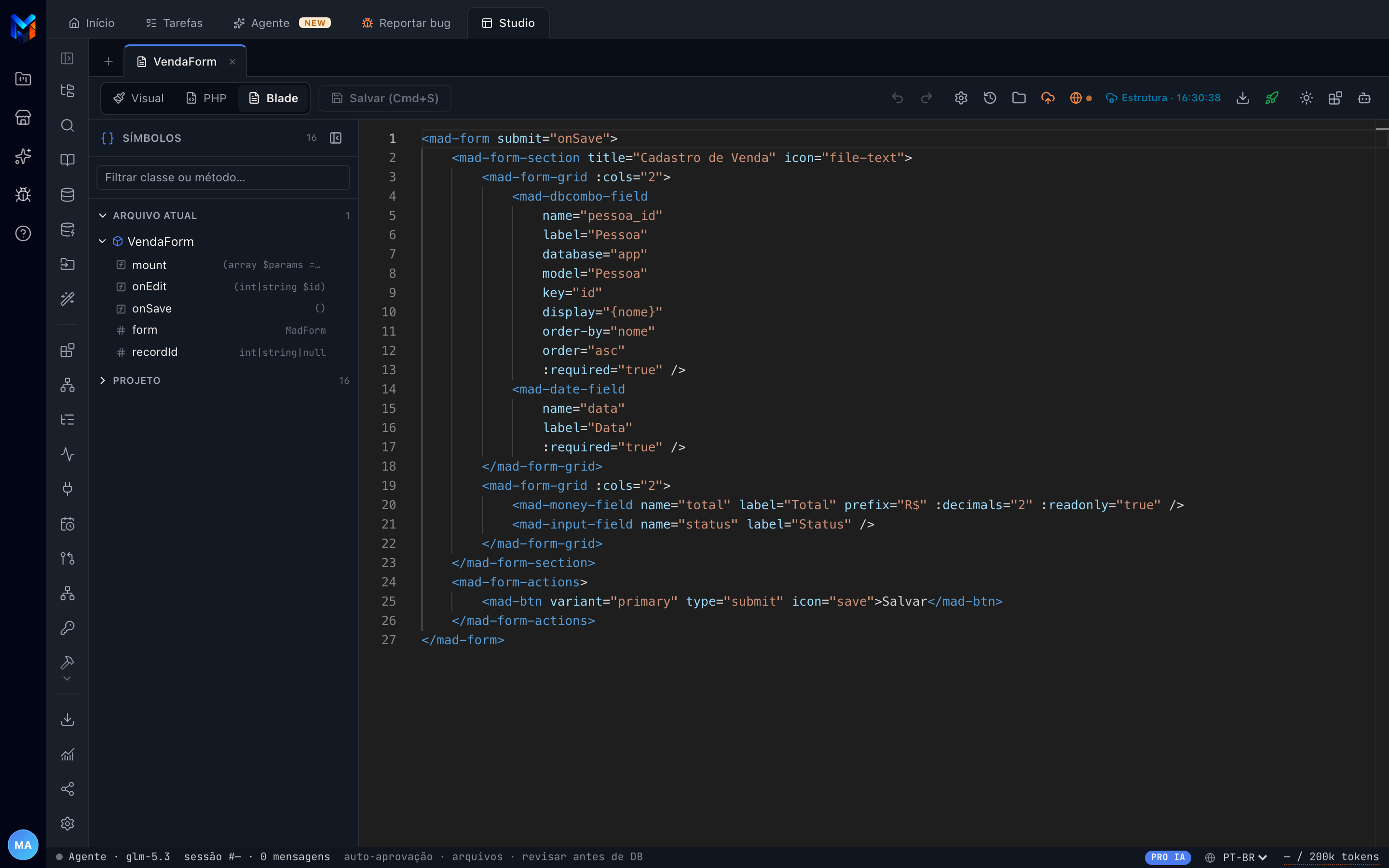Click line 20 mad-money-field code
Screen dimensions: 1389x868
(x=848, y=504)
